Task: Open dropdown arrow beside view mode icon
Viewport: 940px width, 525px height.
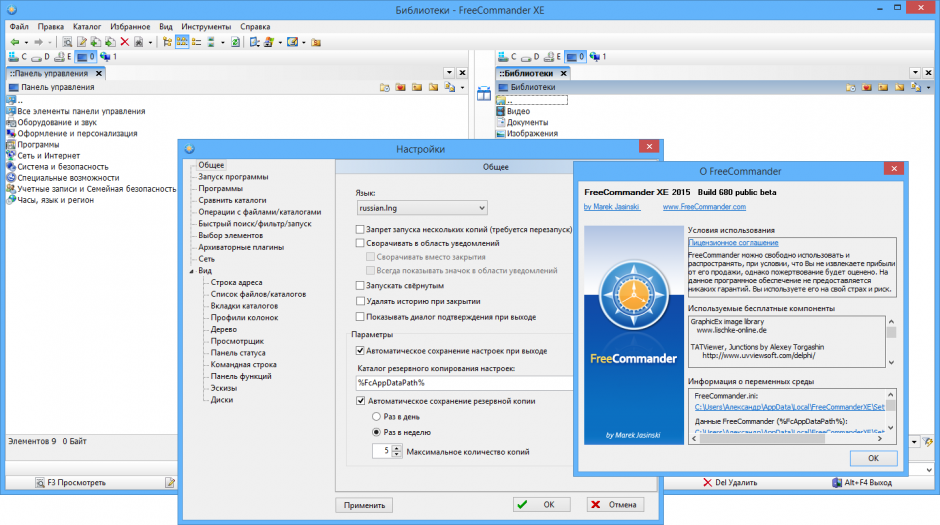Action: tap(222, 43)
